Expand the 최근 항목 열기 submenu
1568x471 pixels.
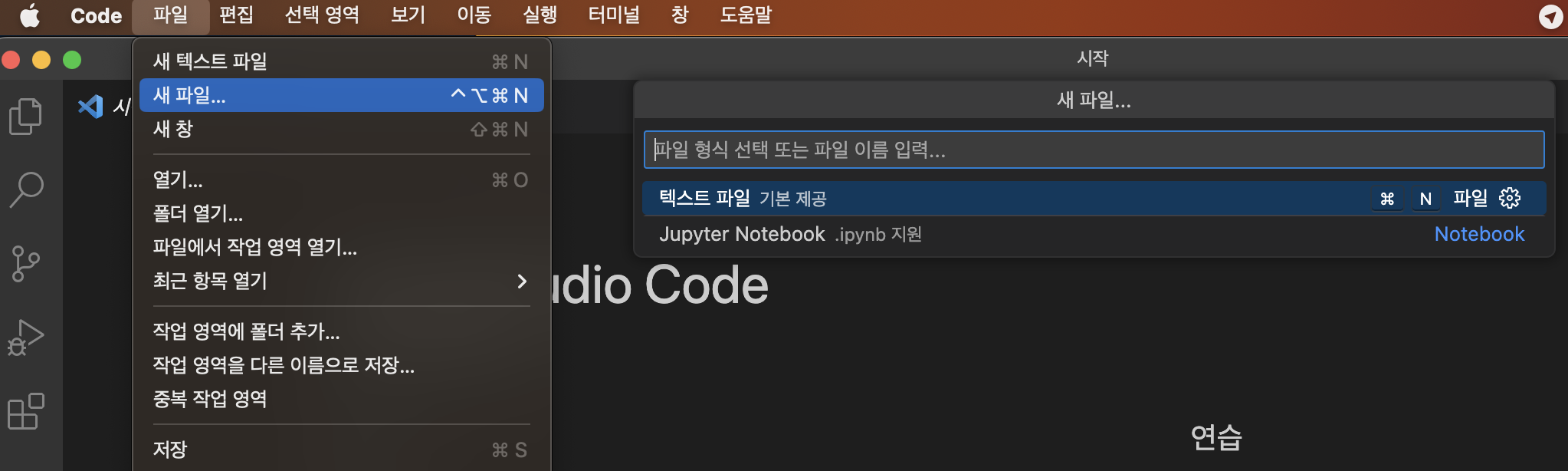(342, 281)
